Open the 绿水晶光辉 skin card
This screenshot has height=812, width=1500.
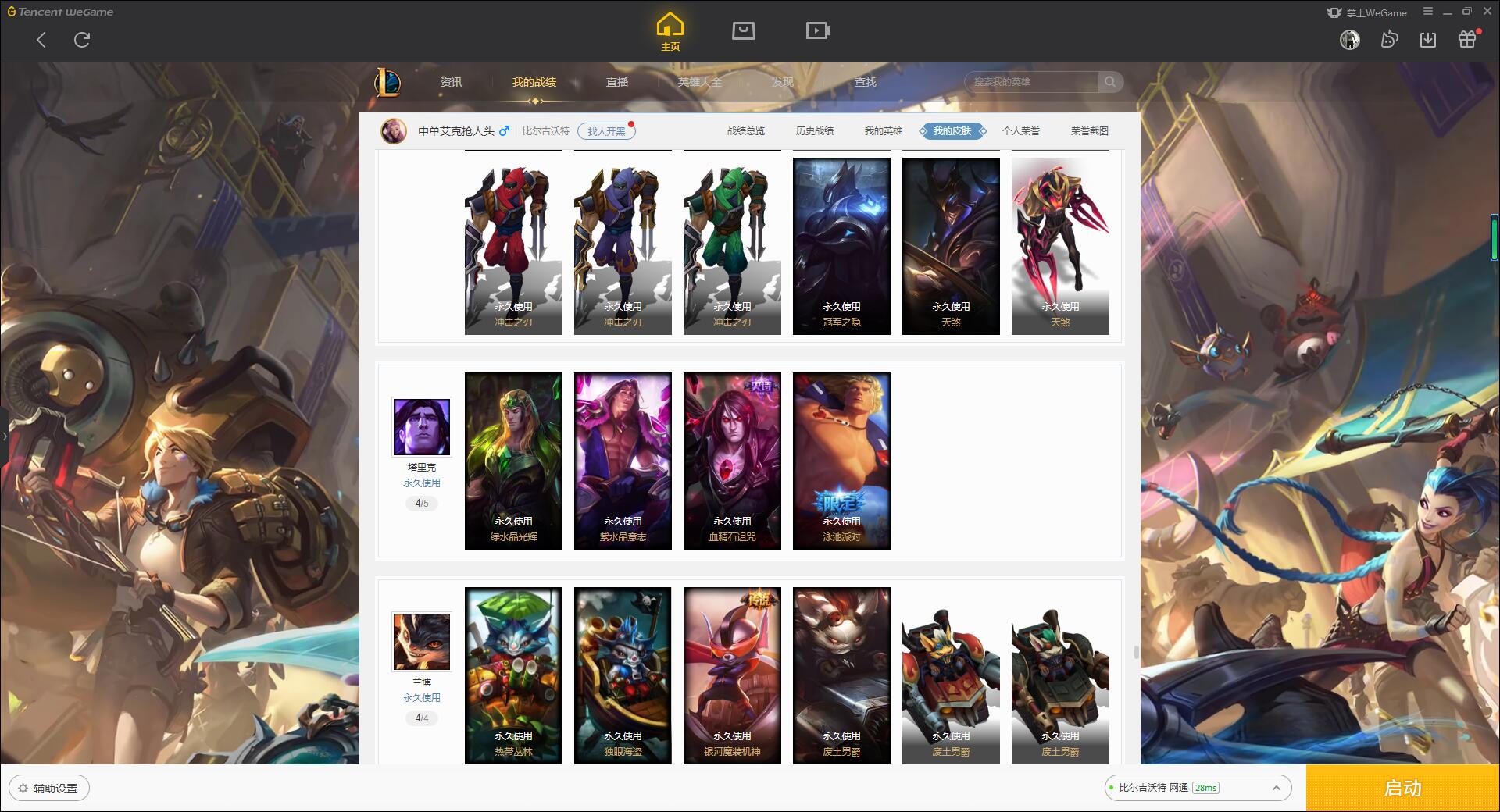(513, 461)
